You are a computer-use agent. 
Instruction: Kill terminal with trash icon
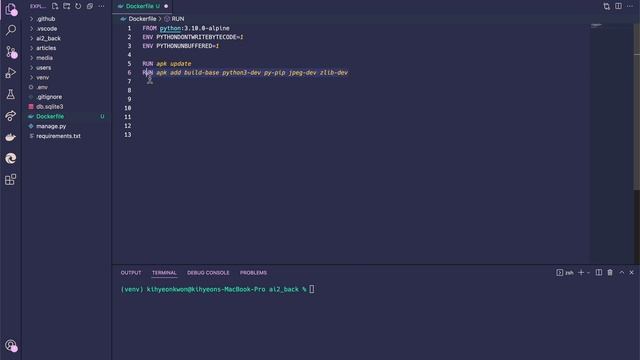click(610, 272)
